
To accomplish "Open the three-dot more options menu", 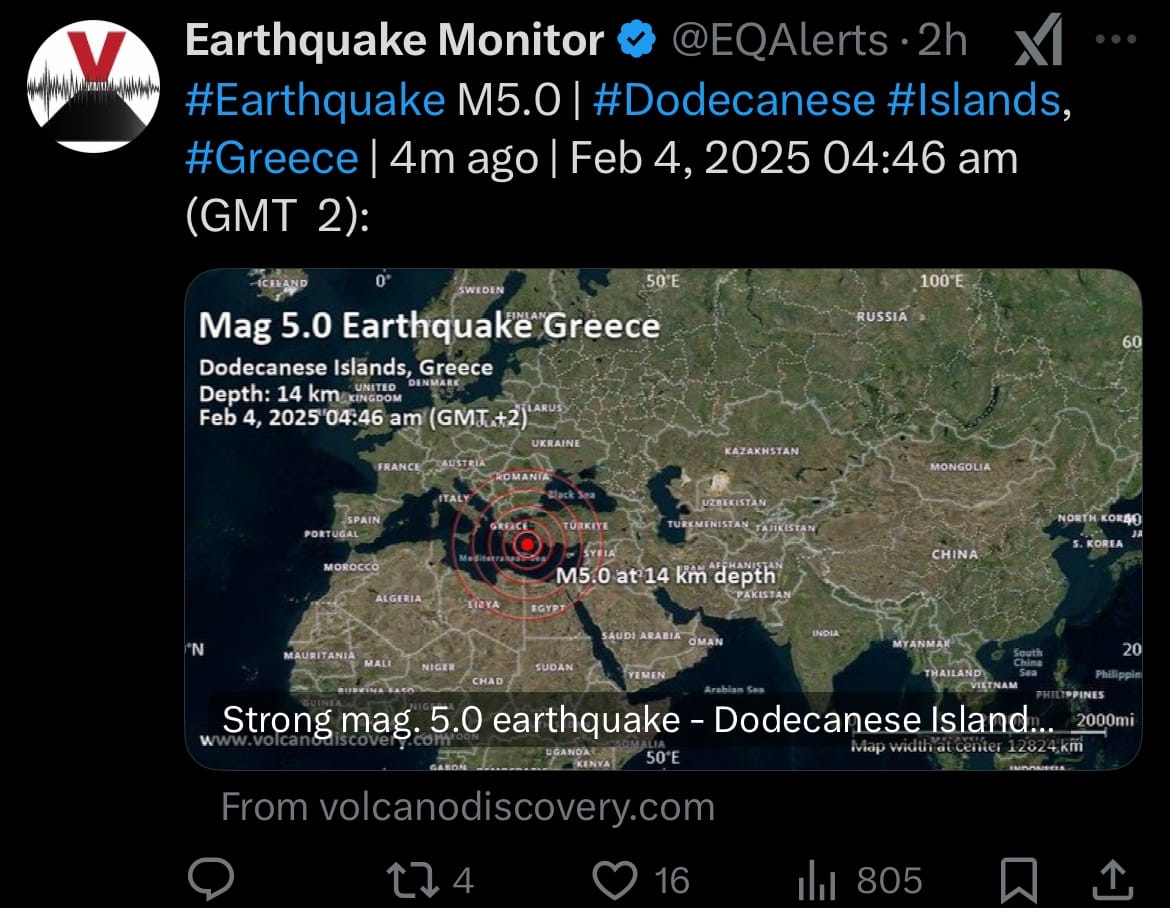I will (x=1116, y=39).
